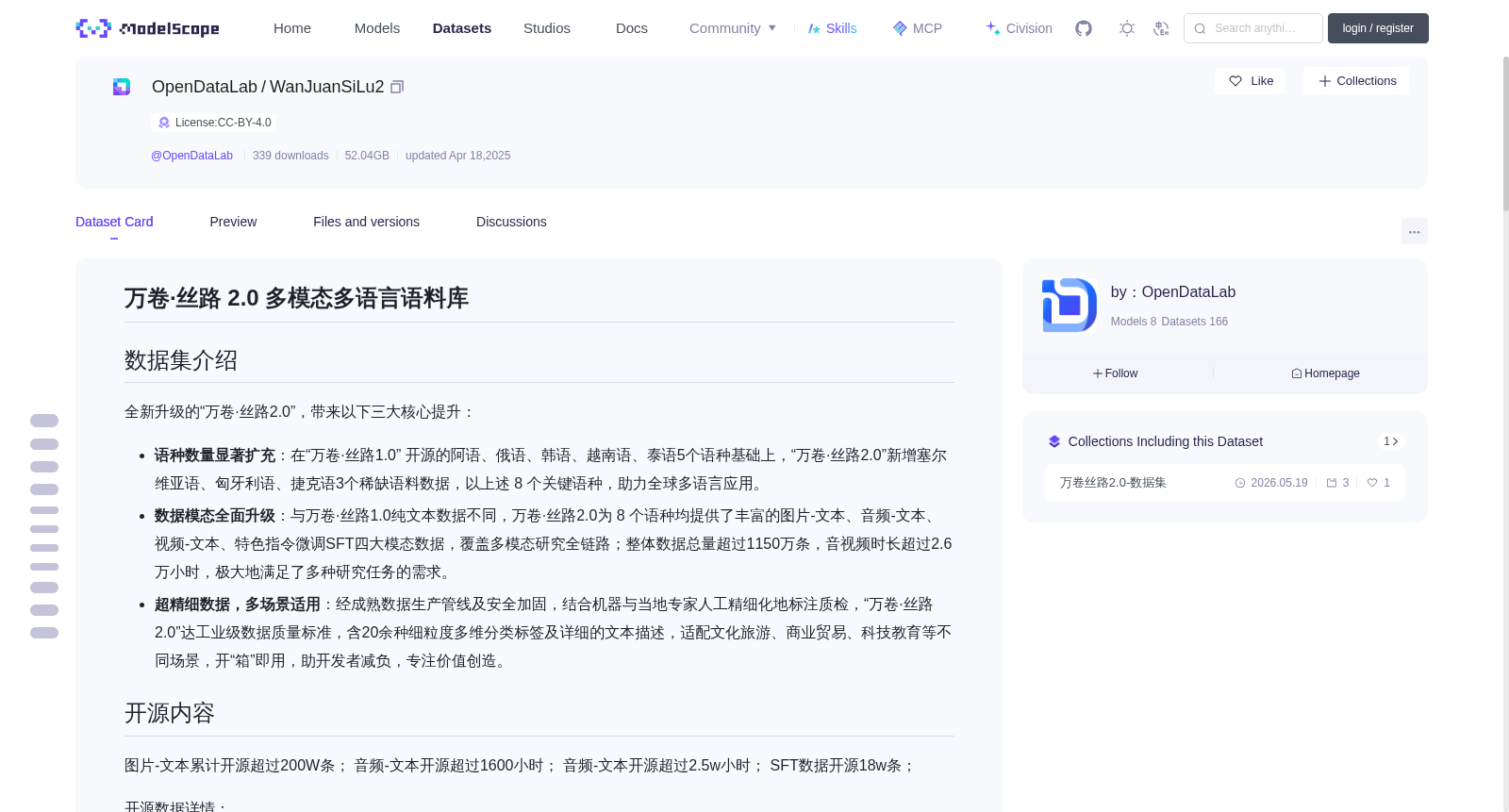Switch to the Preview tab

coord(233,222)
